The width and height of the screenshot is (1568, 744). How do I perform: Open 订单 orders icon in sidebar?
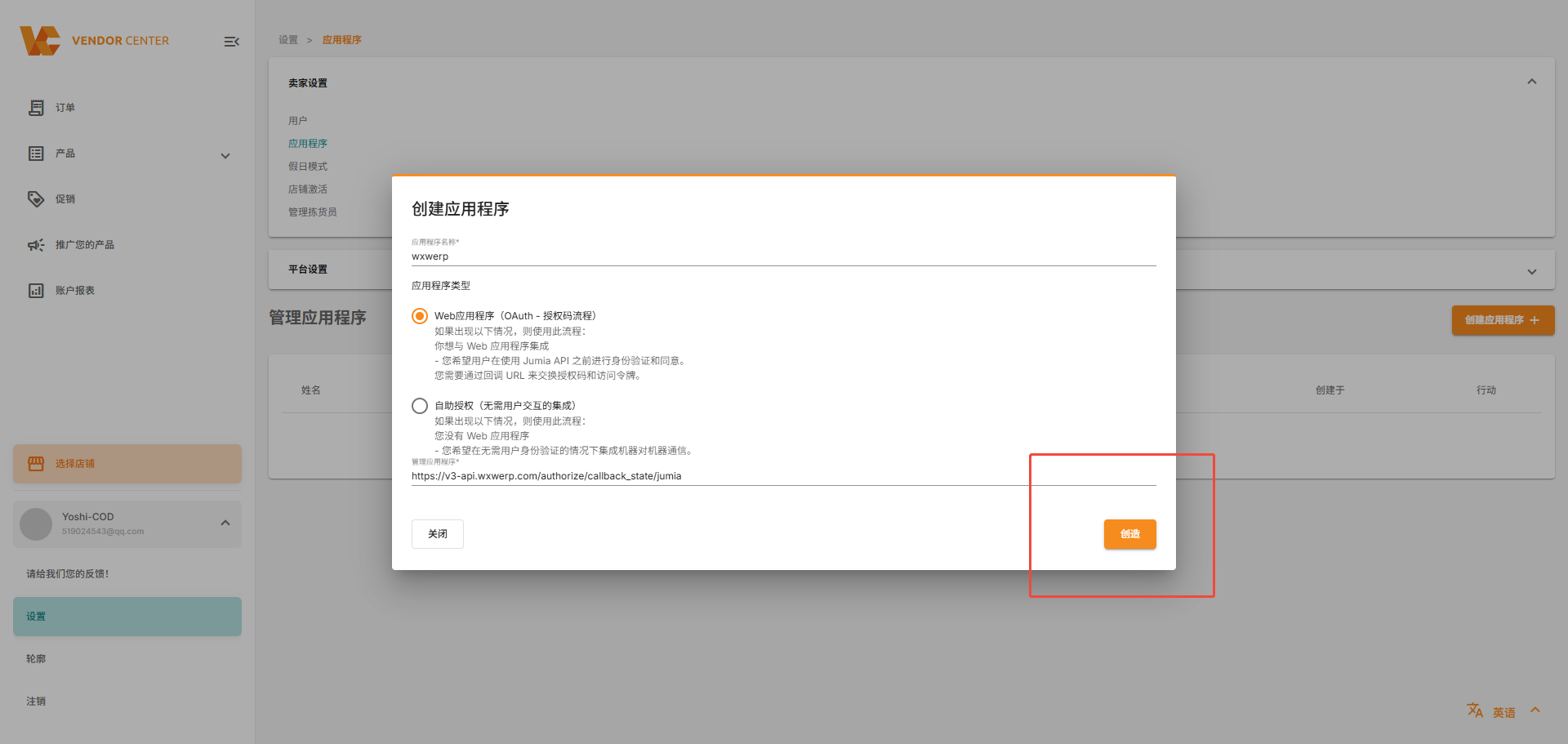(x=36, y=108)
